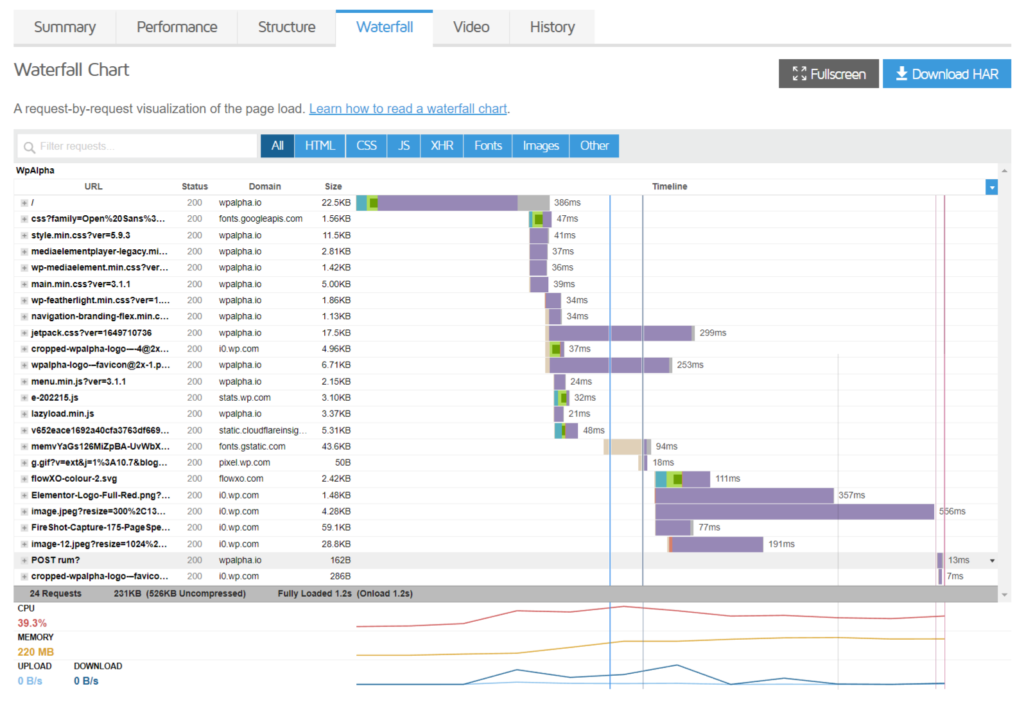Expand the wp-featherlight.min.css request
Image resolution: width=1024 pixels, height=722 pixels.
[24, 301]
